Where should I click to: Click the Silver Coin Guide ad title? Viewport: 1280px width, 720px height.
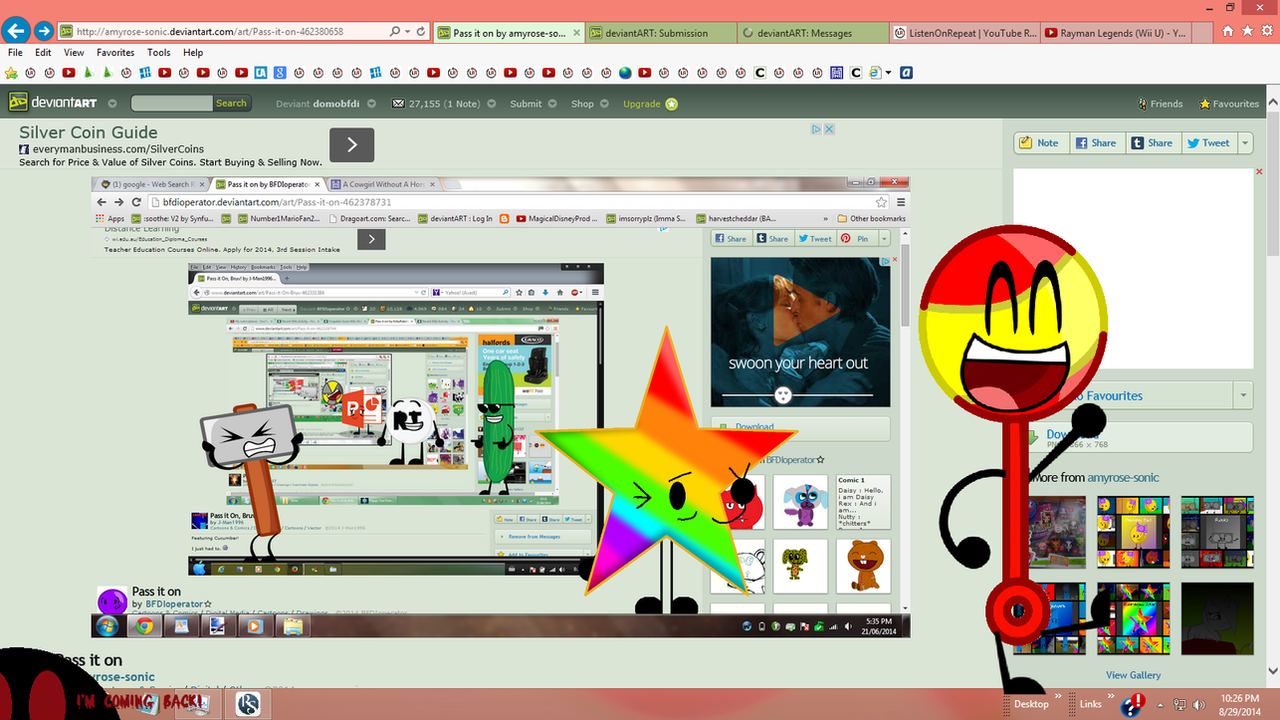(x=88, y=132)
